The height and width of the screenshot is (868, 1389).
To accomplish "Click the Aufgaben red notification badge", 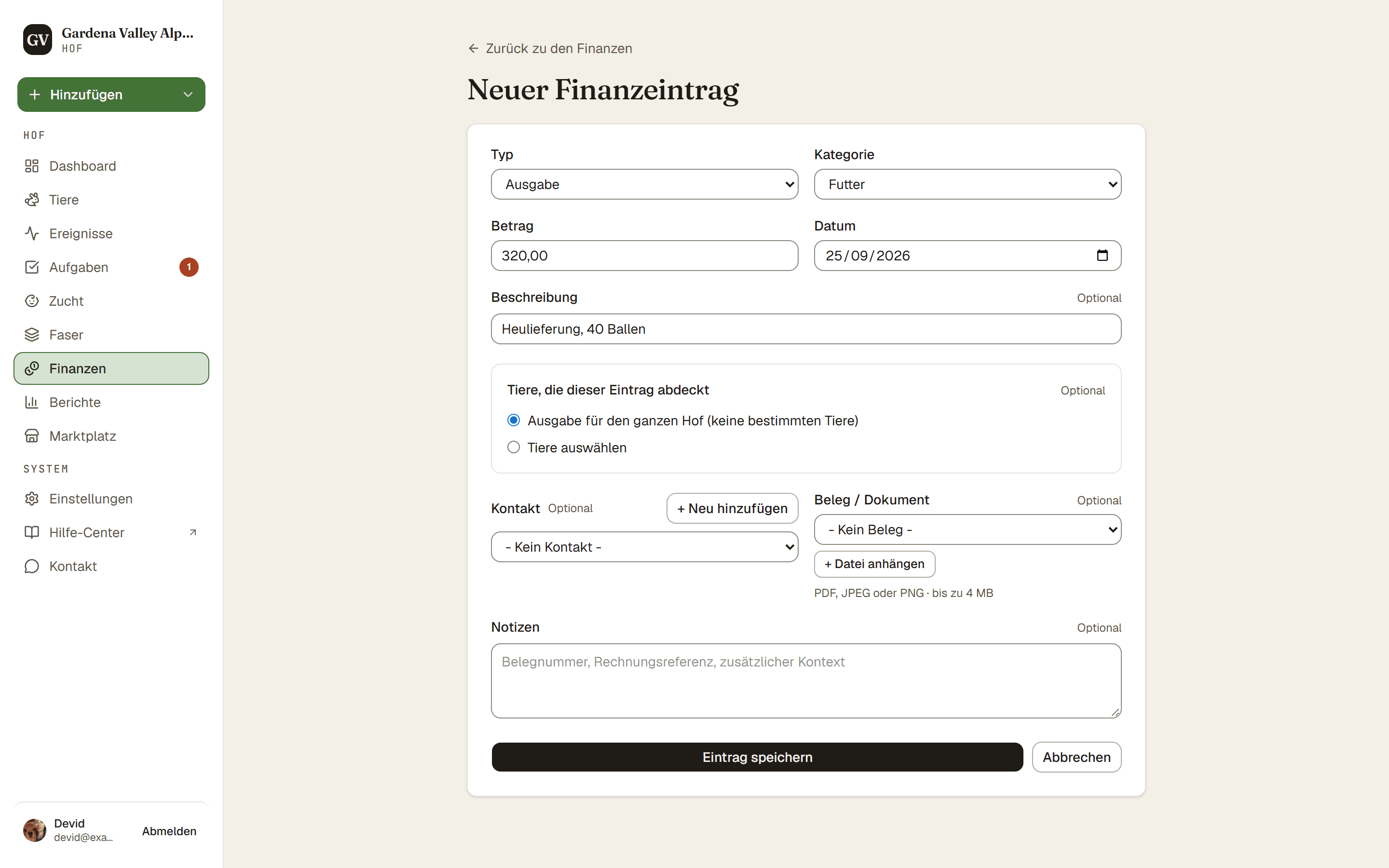I will tap(189, 268).
